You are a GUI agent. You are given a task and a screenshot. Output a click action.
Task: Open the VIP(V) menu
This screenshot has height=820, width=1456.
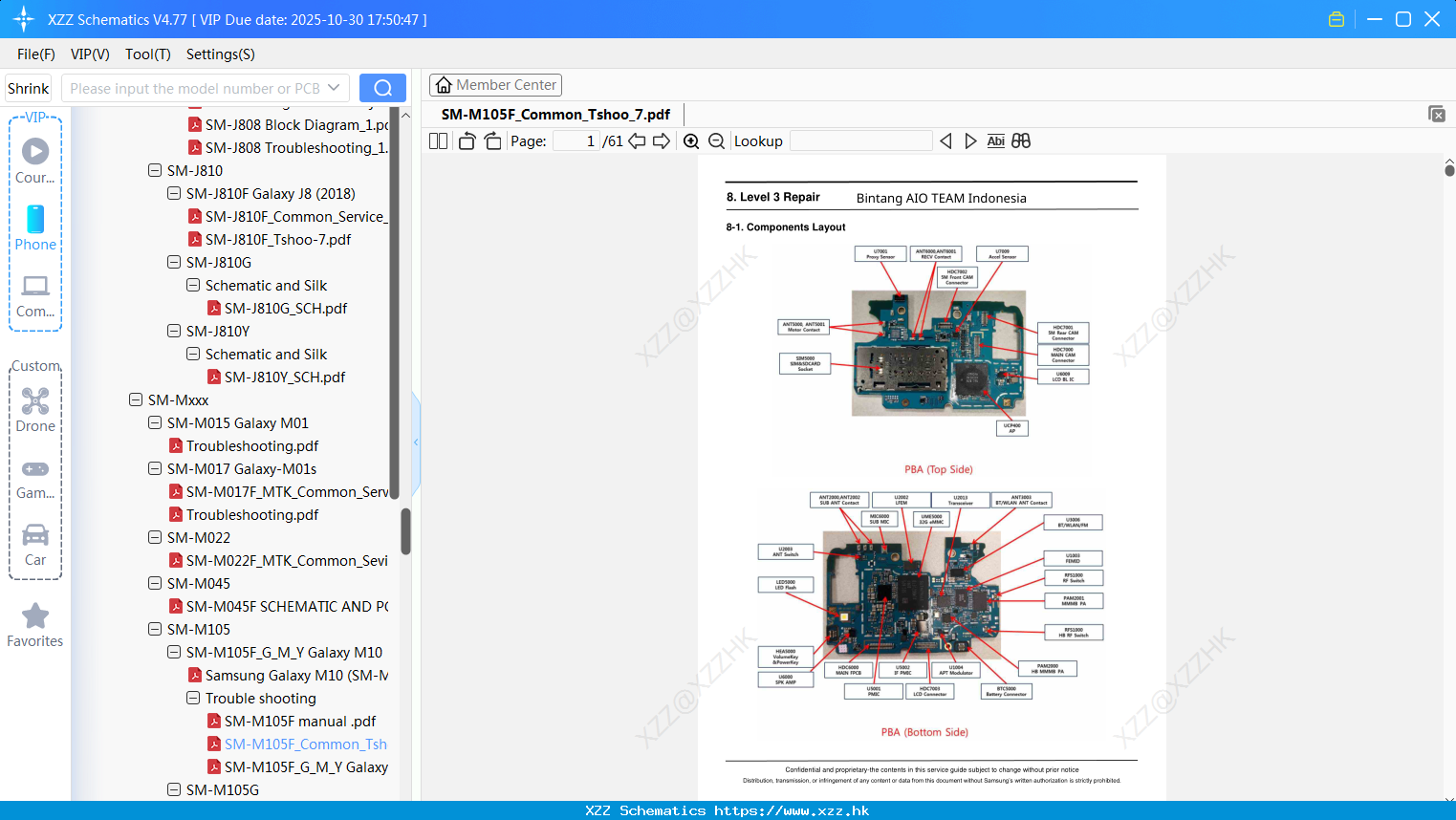(90, 54)
